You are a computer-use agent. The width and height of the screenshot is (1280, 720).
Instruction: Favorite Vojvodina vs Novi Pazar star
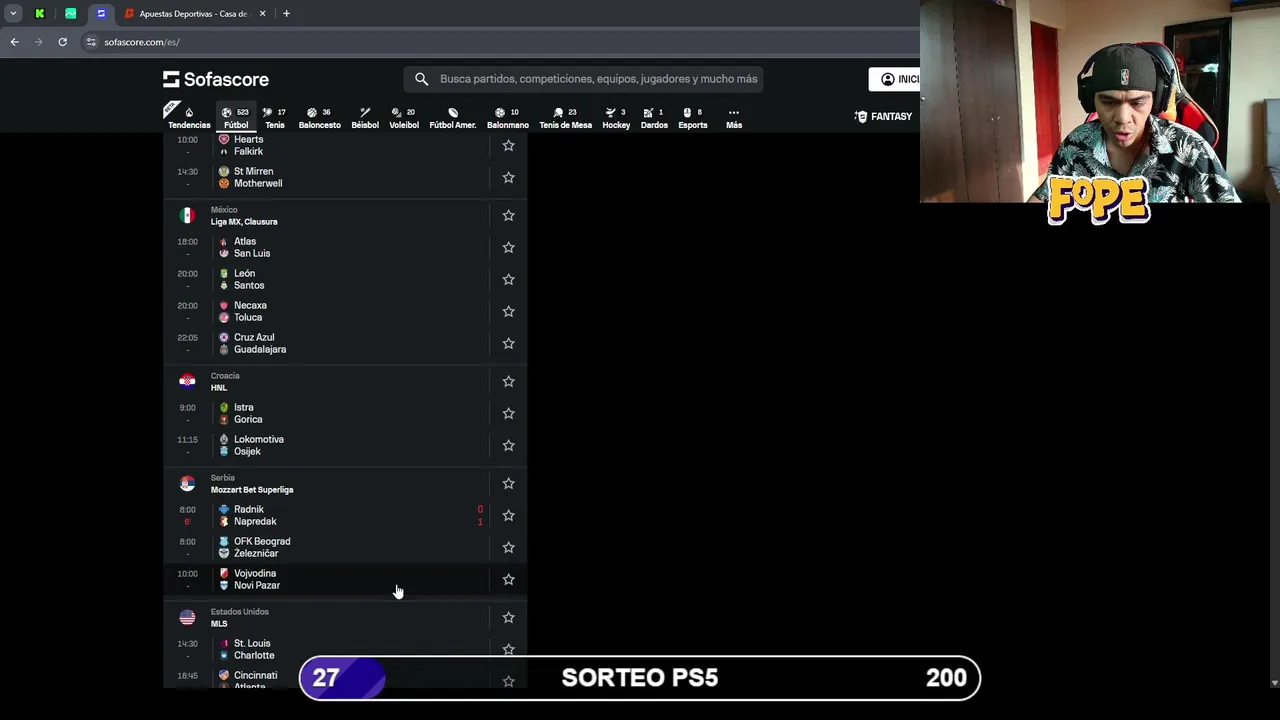[508, 580]
